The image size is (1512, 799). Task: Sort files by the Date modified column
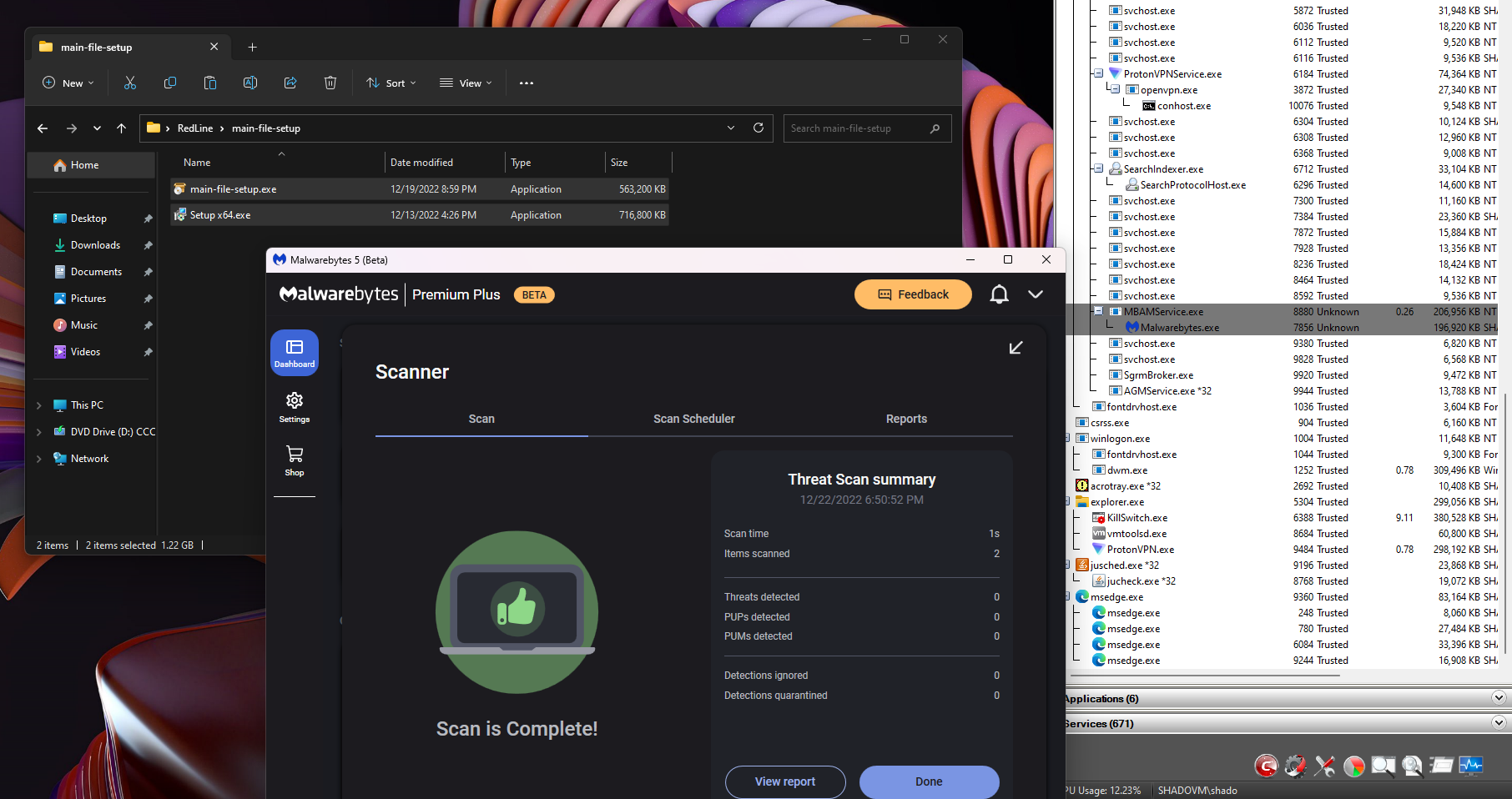tap(421, 163)
